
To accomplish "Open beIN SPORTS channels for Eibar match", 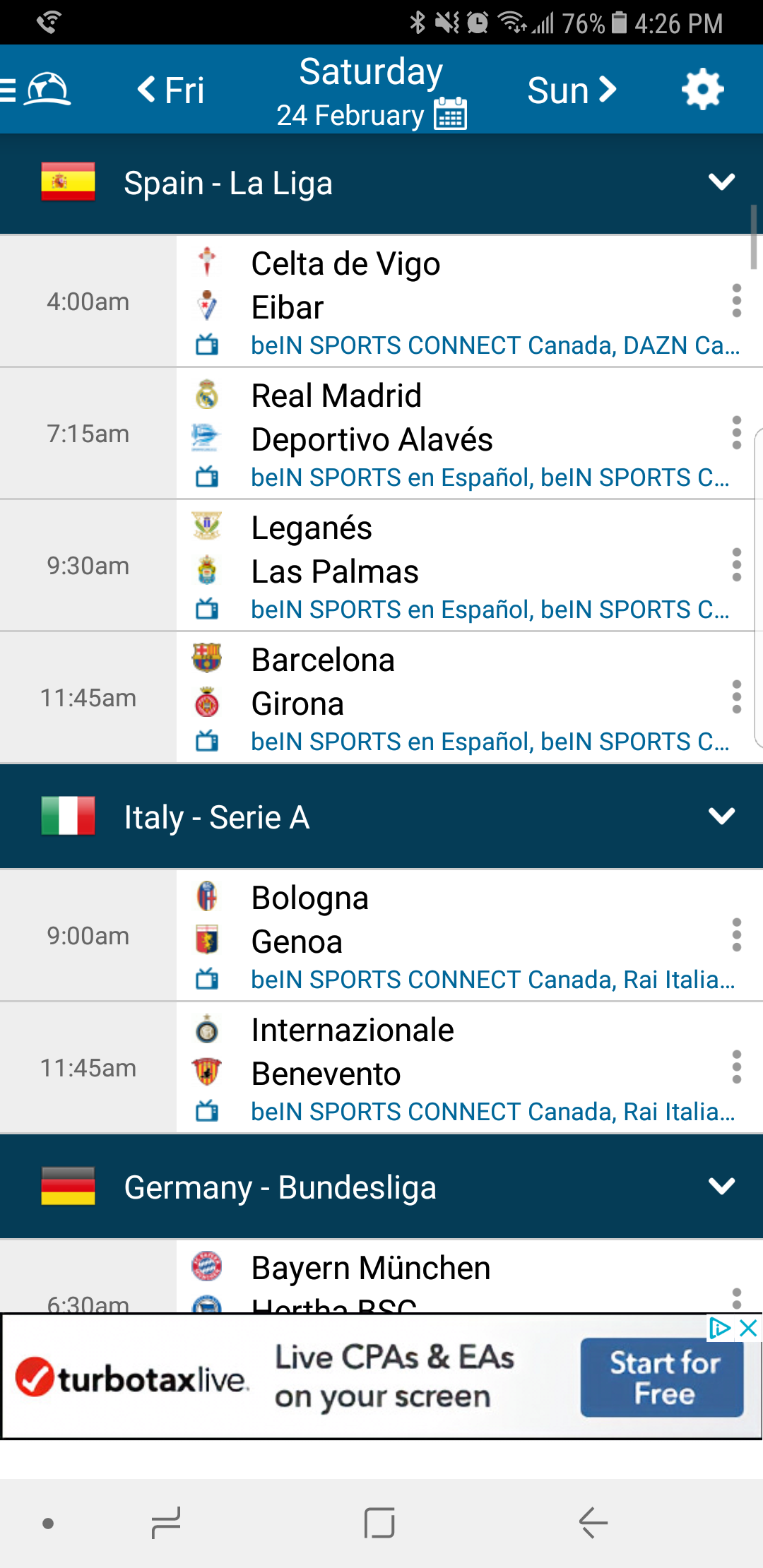I will [495, 345].
